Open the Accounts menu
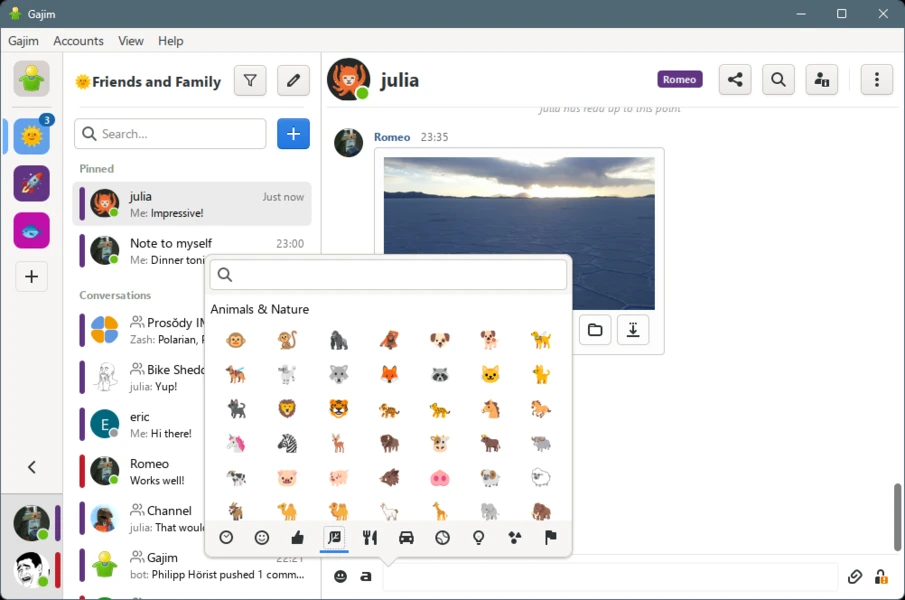 point(78,41)
